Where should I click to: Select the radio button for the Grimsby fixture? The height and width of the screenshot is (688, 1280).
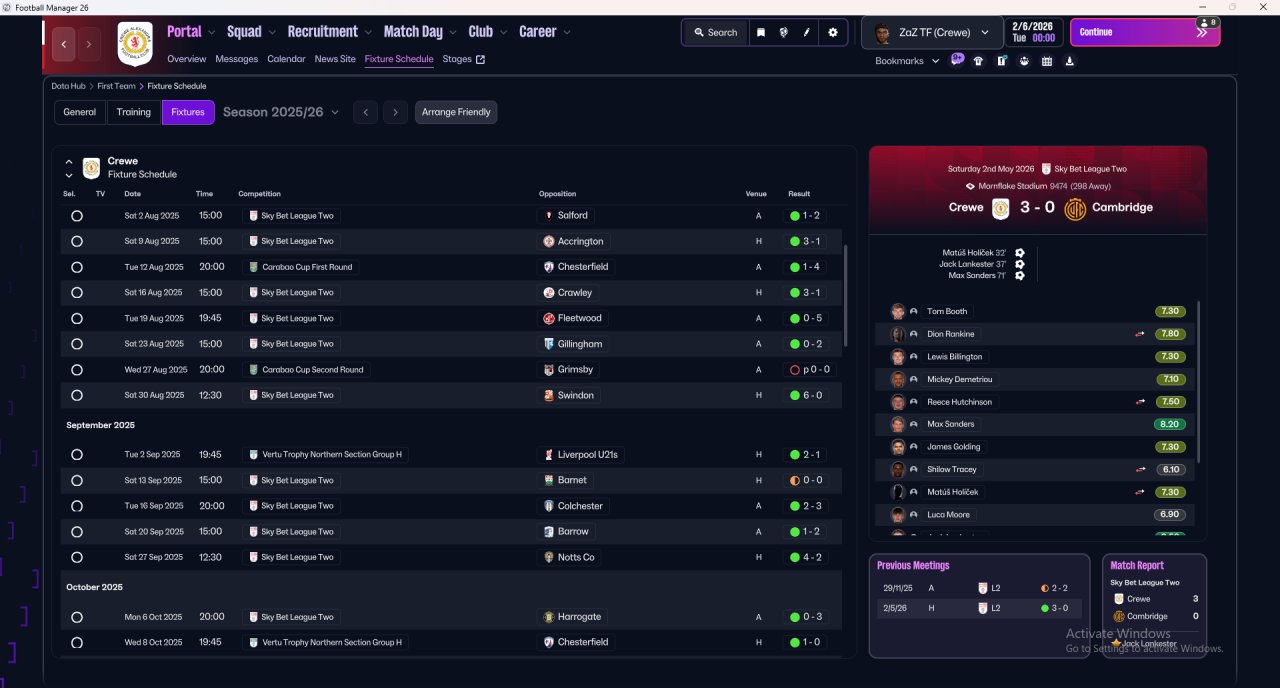coord(77,370)
